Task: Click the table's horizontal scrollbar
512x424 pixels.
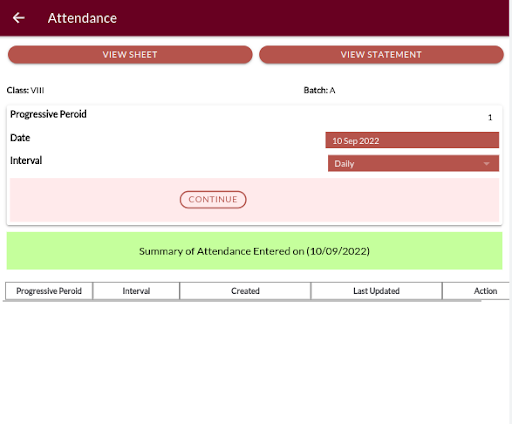Action: tap(242, 301)
